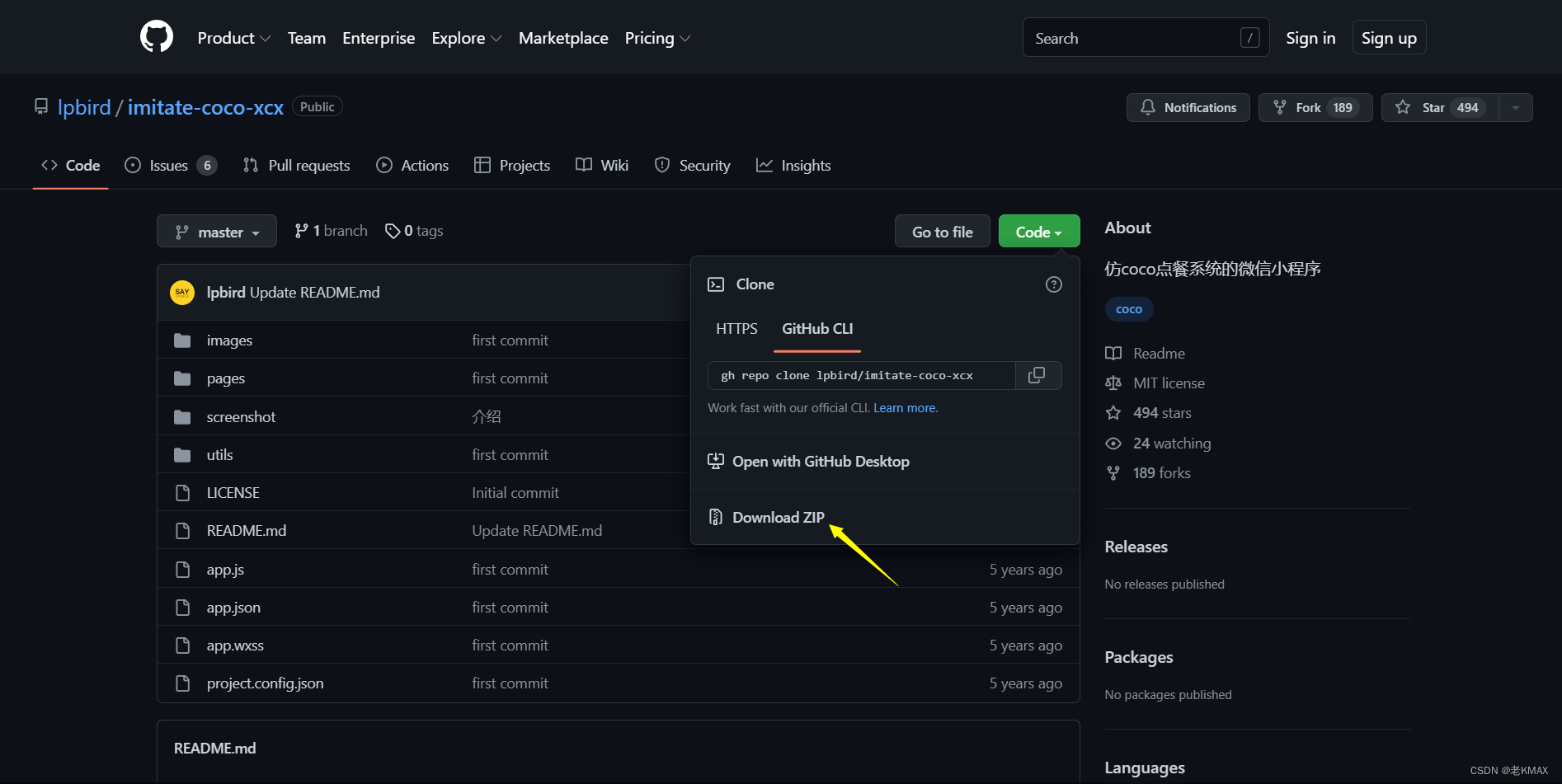
Task: Click the screenshot folder icon
Action: click(x=182, y=417)
